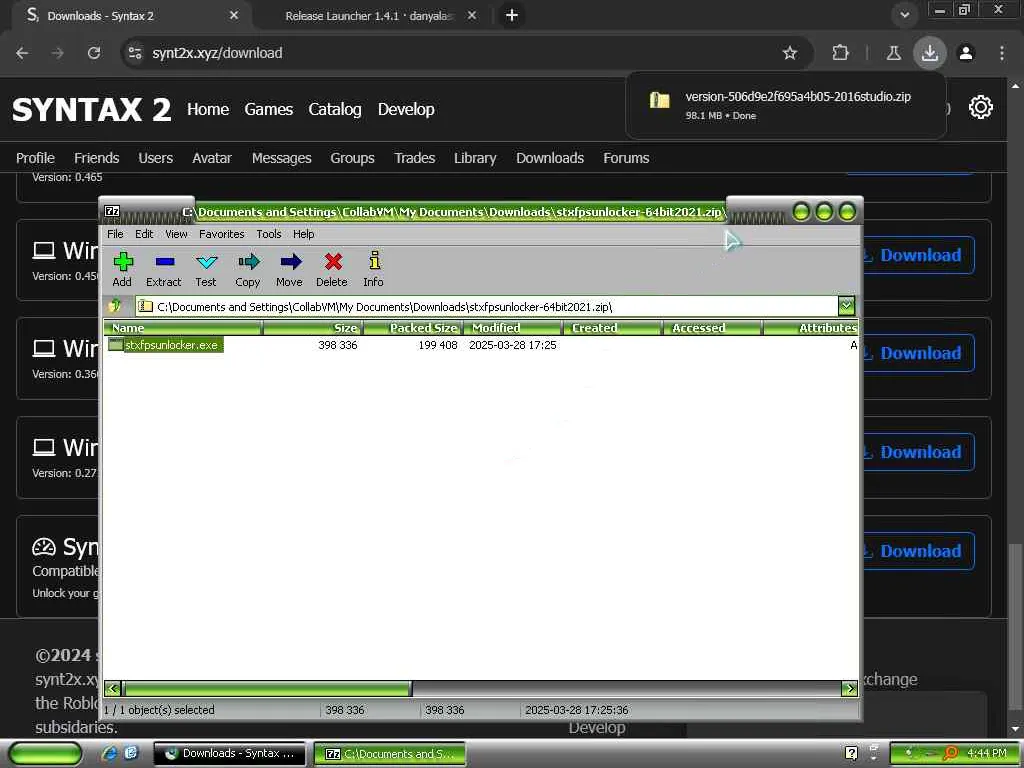Sort by the Name column header
The height and width of the screenshot is (768, 1024).
pyautogui.click(x=183, y=328)
